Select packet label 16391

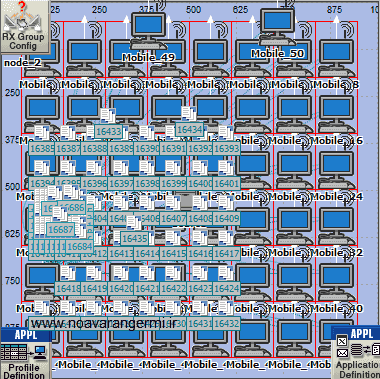point(173,148)
